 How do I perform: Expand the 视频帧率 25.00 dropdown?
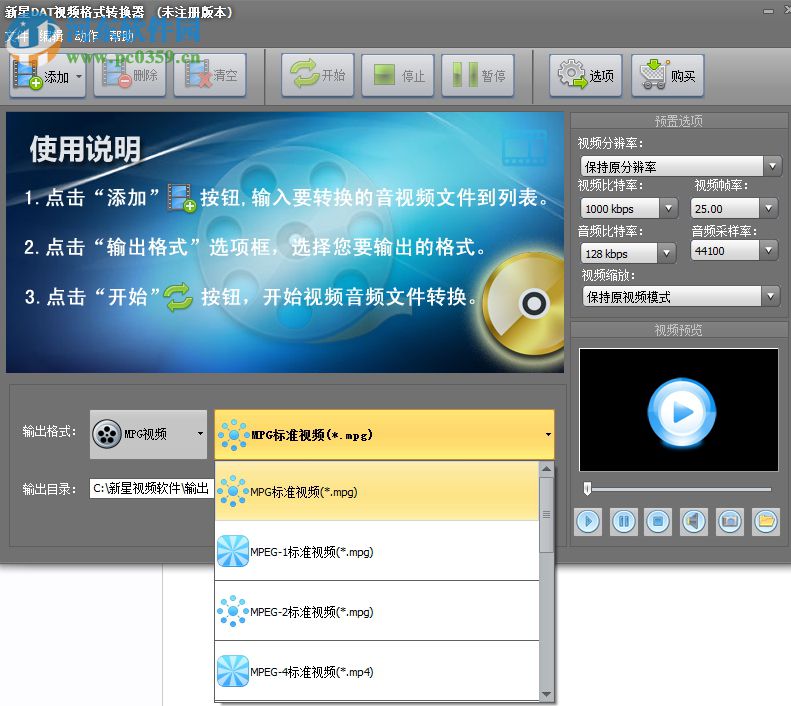coord(769,208)
